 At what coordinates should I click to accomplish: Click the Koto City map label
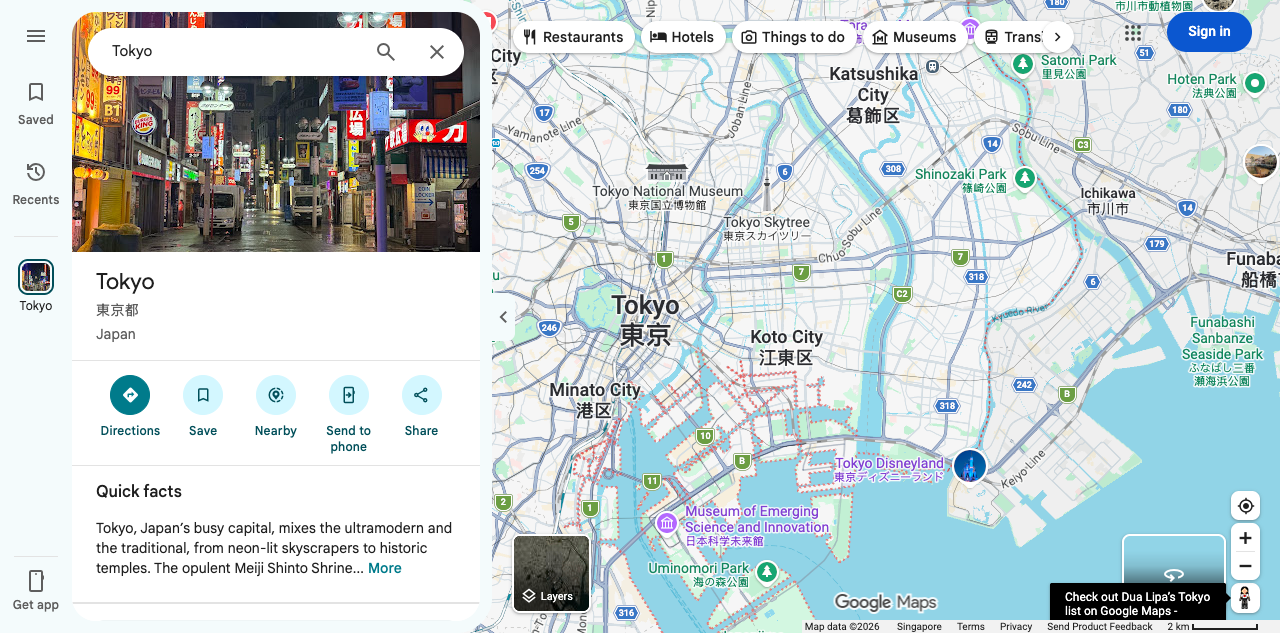(x=786, y=347)
